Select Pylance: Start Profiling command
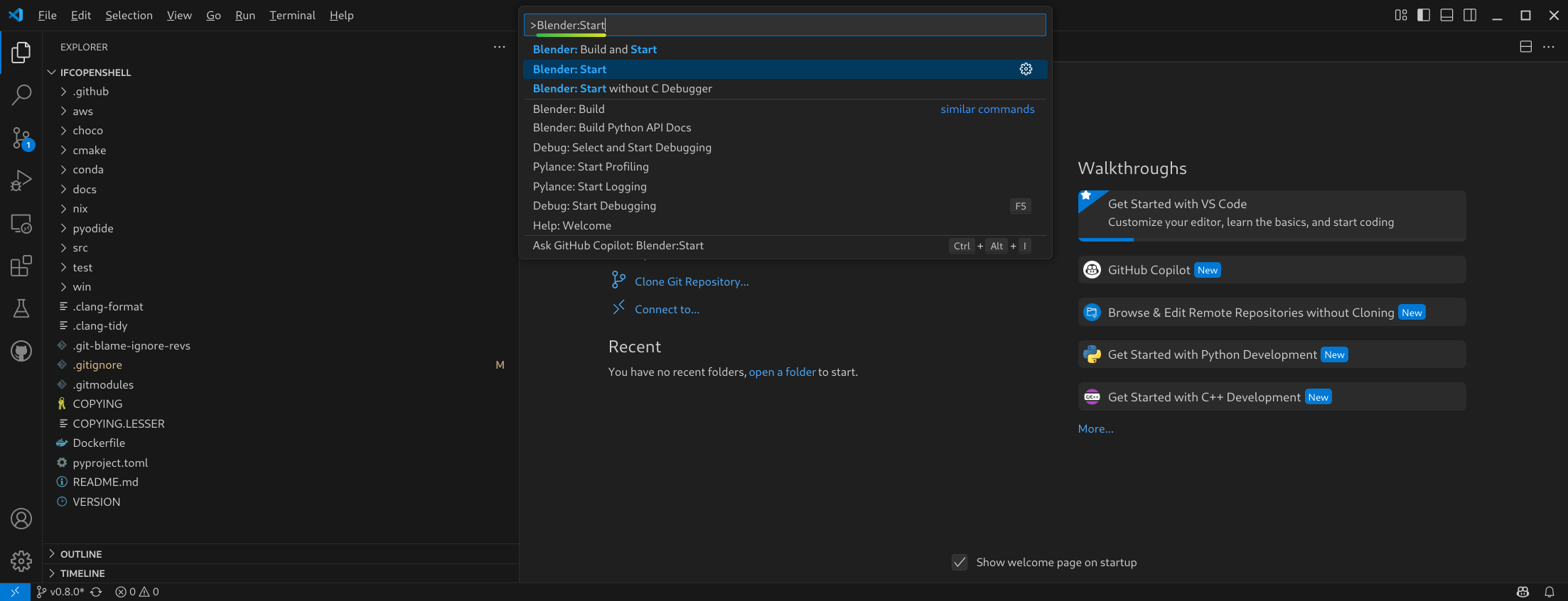 785,167
